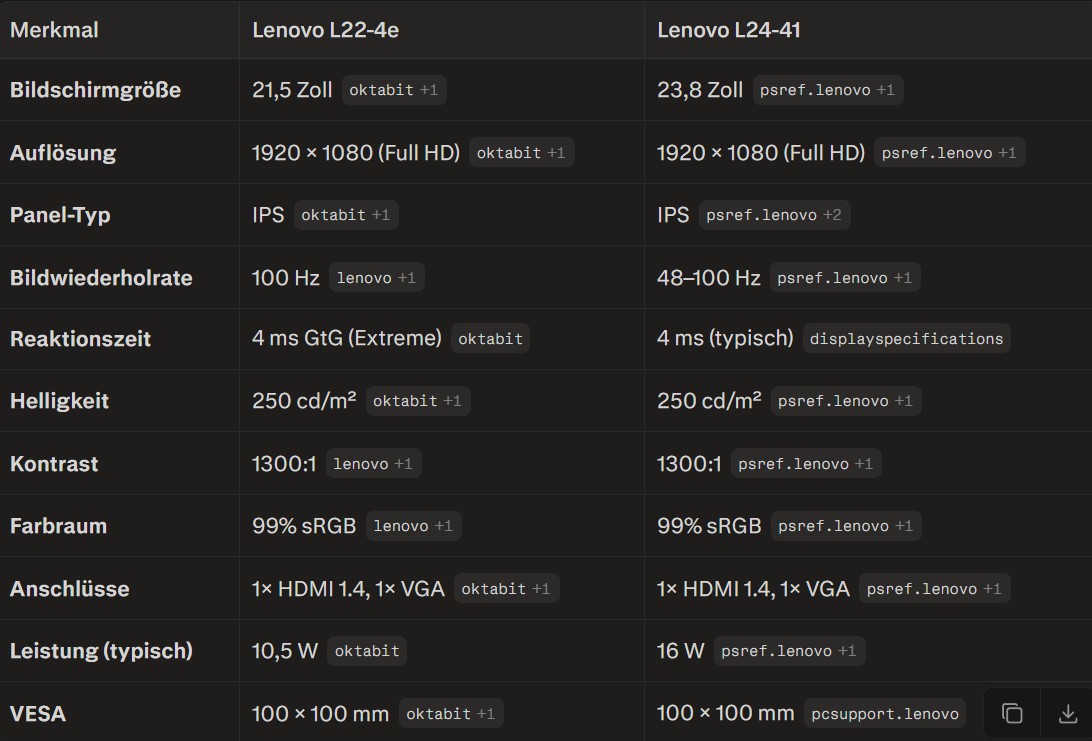Open psref.lenovo chip in Kontrast row
The image size is (1092, 741).
pos(806,463)
